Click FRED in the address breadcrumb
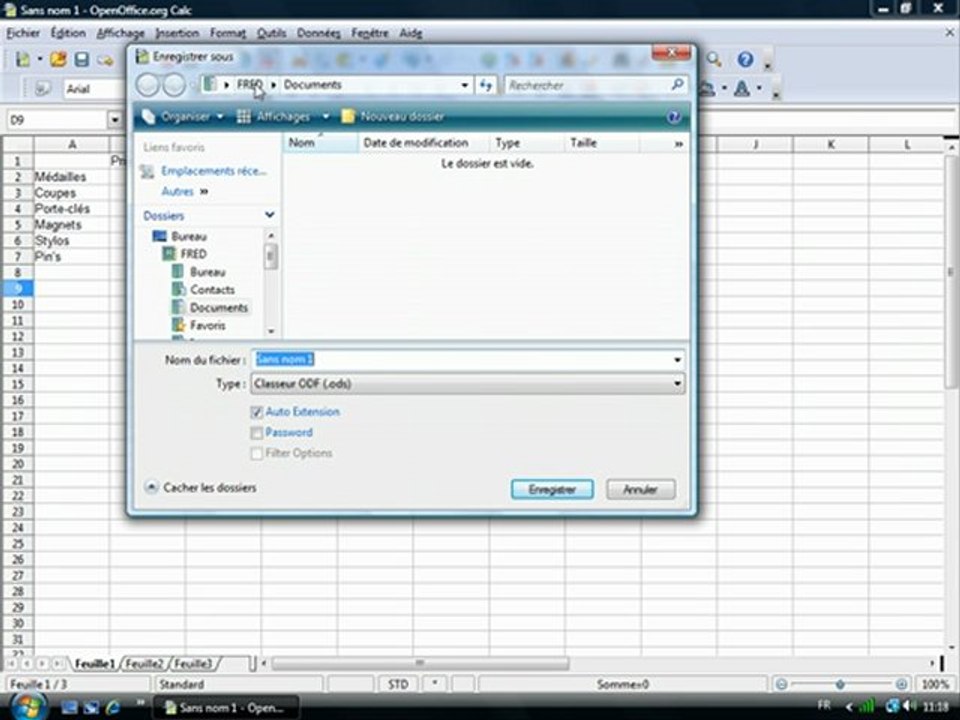This screenshot has width=960, height=720. click(x=249, y=84)
